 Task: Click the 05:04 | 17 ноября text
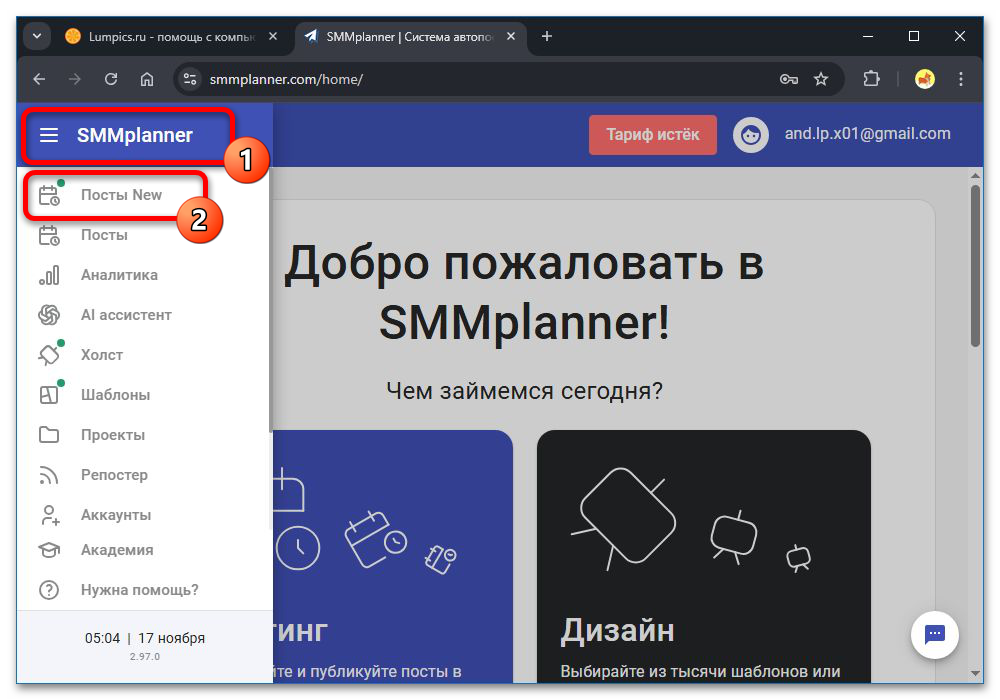[x=145, y=638]
